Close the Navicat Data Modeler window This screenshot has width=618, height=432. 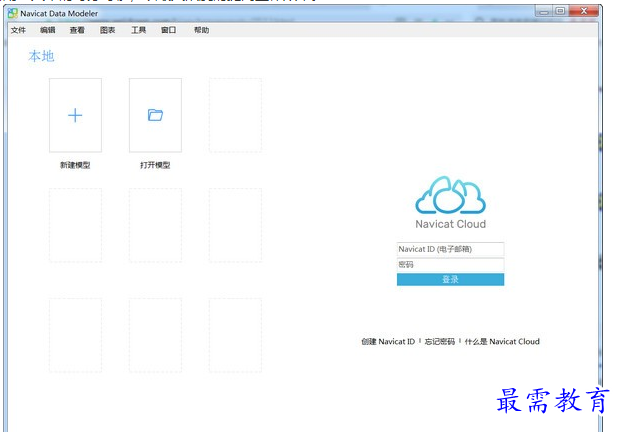[x=584, y=11]
